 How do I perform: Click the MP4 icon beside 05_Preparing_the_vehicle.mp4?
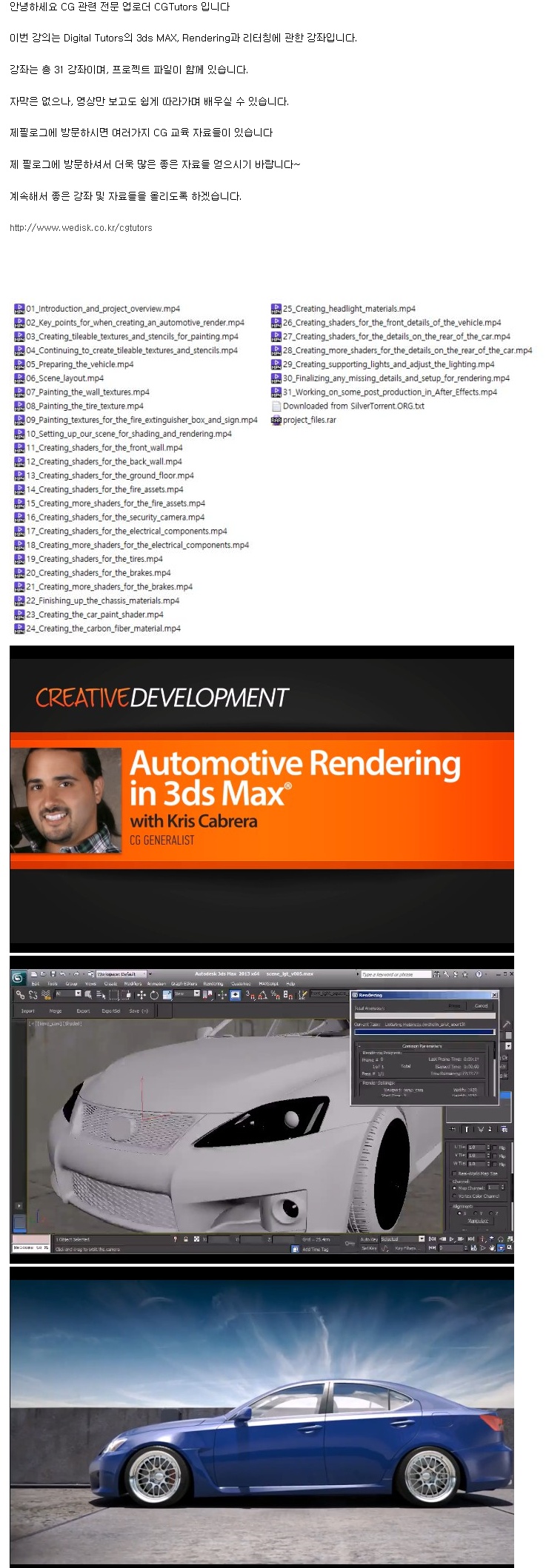tap(20, 364)
